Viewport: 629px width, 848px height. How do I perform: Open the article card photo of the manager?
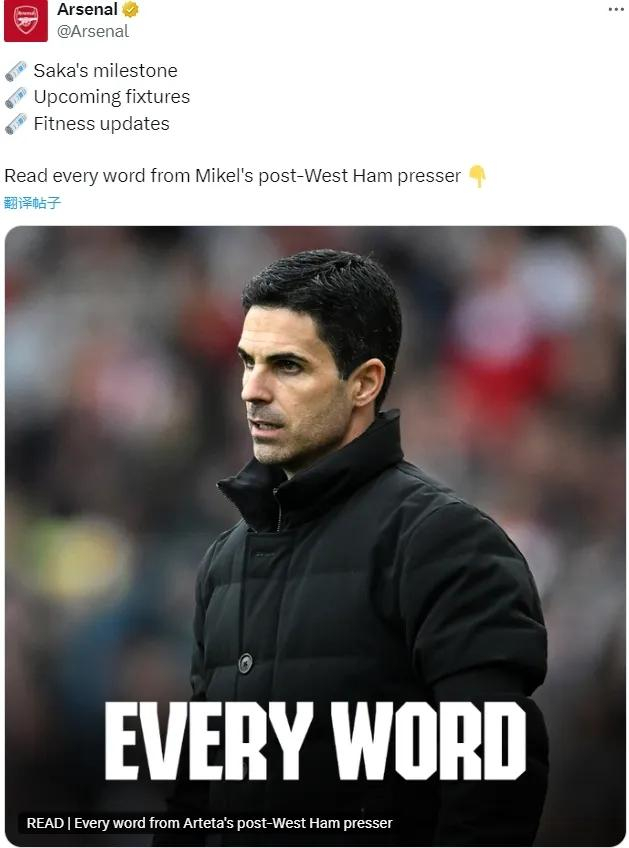click(315, 535)
